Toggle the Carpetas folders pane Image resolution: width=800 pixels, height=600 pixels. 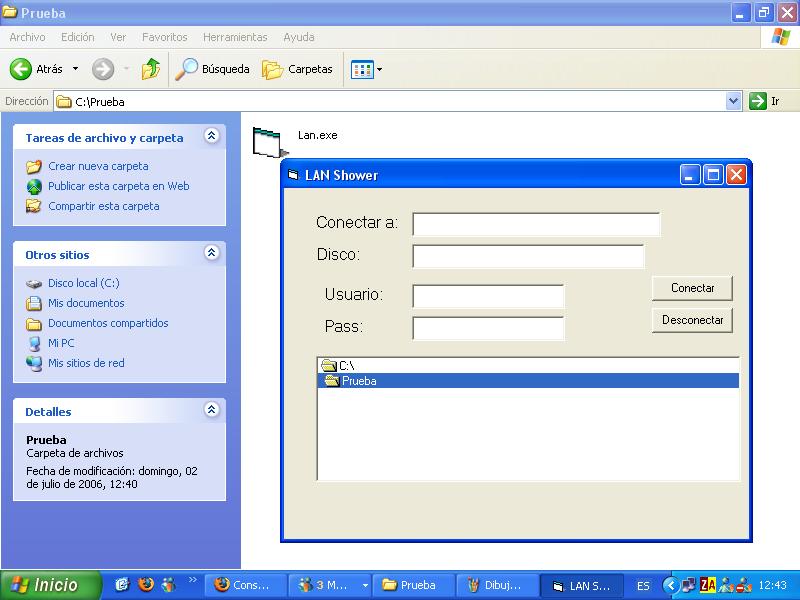297,69
